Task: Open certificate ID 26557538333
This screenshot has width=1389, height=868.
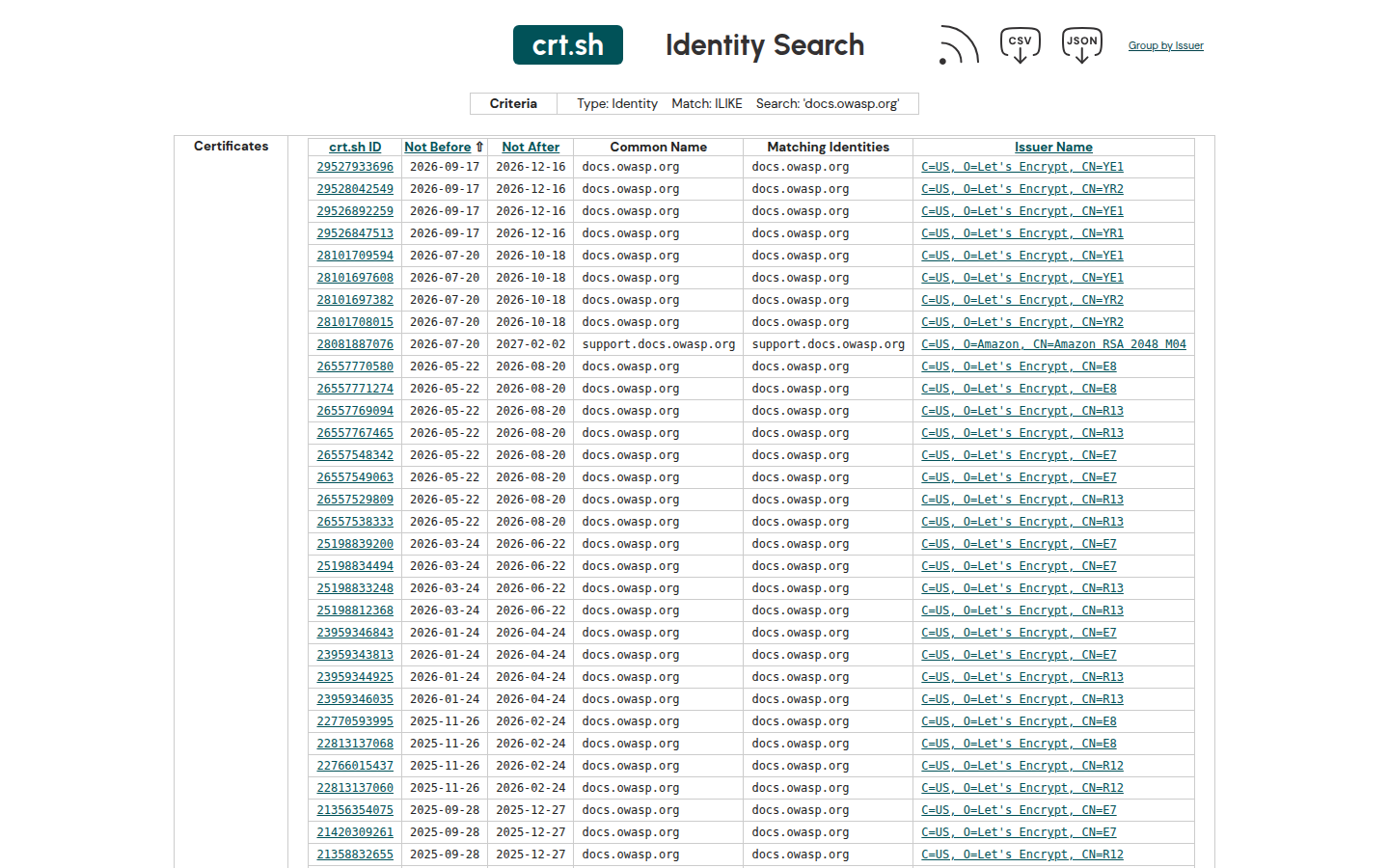Action: pyautogui.click(x=355, y=522)
